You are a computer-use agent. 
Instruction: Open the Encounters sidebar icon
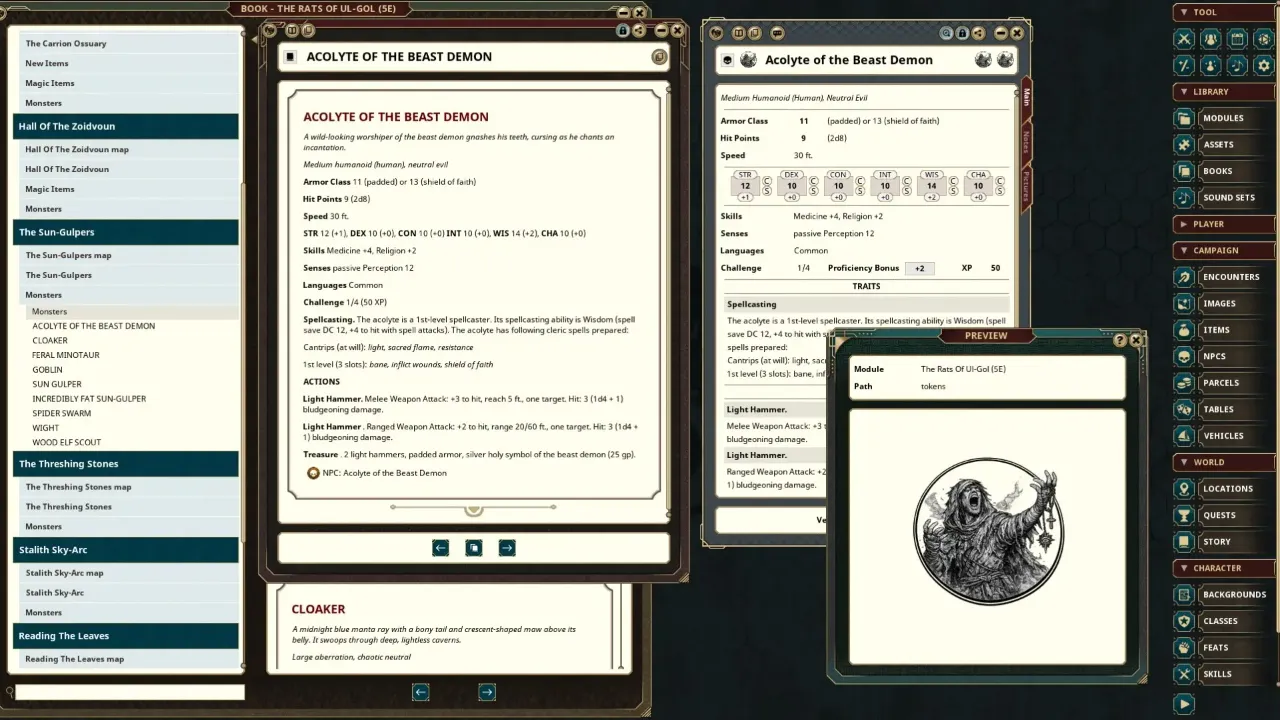(1185, 277)
